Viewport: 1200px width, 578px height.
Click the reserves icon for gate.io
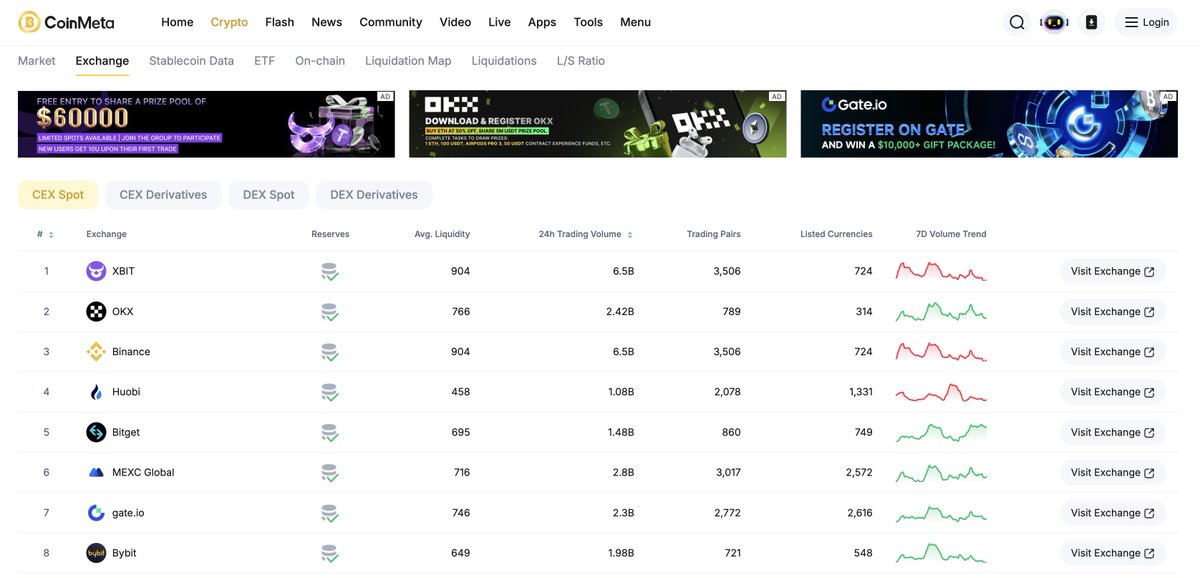tap(329, 513)
